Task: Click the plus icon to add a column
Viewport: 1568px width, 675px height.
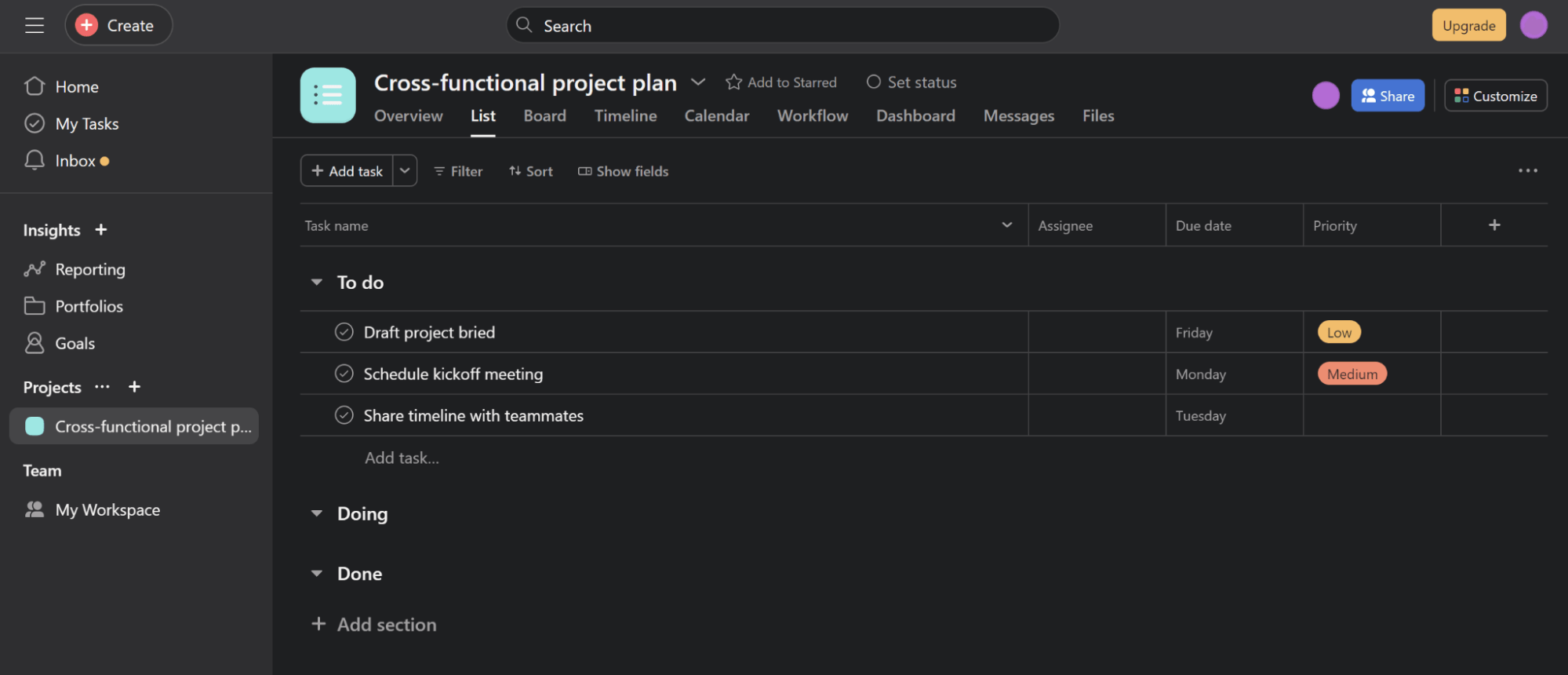Action: tap(1494, 225)
